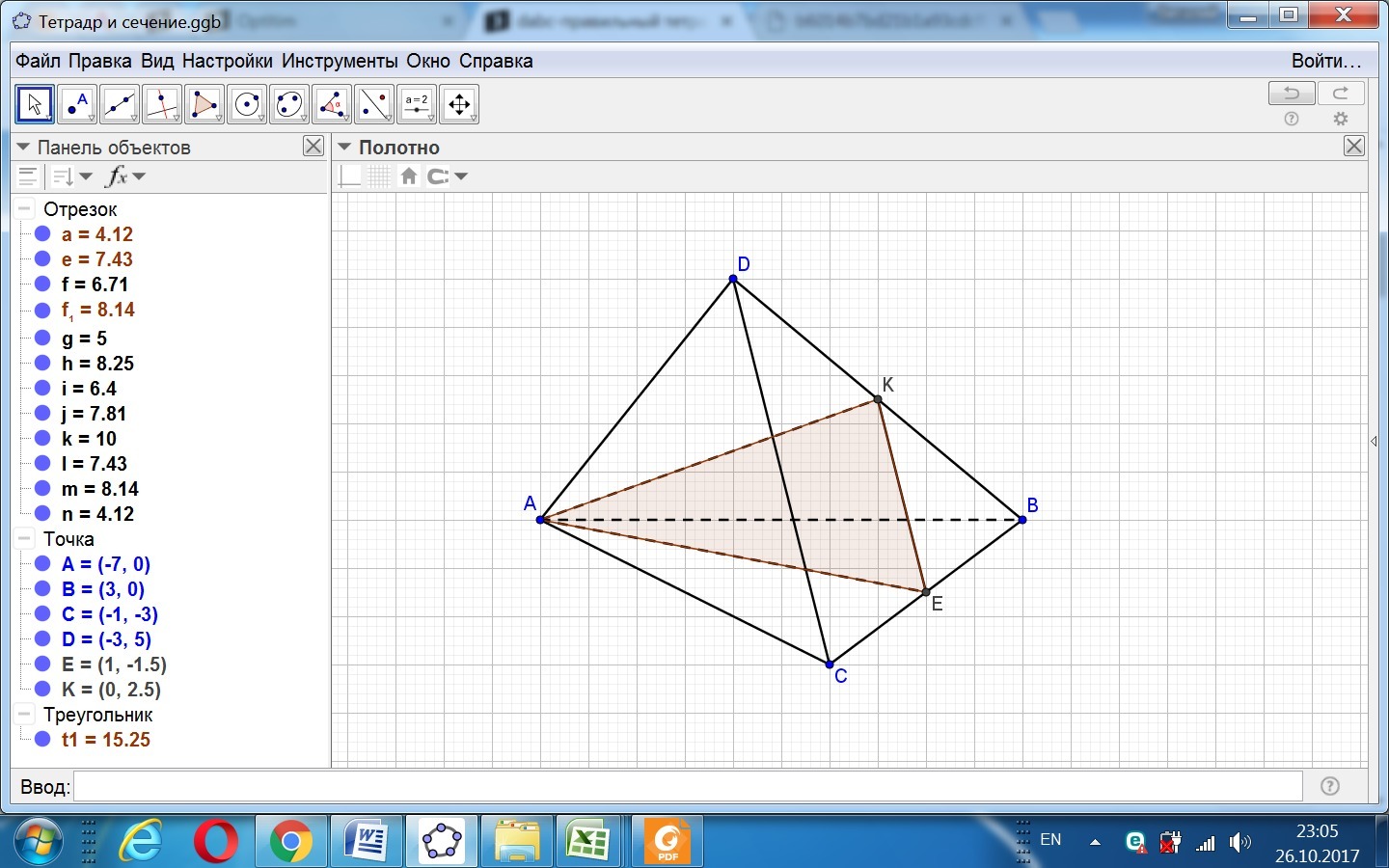Toggle visibility of segment k = 10
1389x868 pixels.
[x=42, y=439]
